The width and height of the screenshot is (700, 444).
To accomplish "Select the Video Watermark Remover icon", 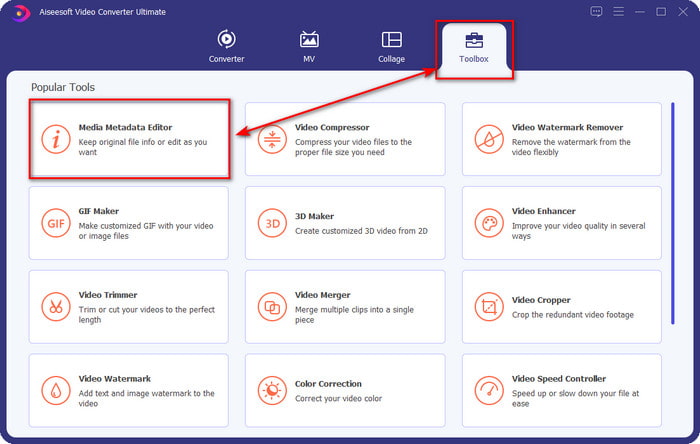I will coord(488,140).
